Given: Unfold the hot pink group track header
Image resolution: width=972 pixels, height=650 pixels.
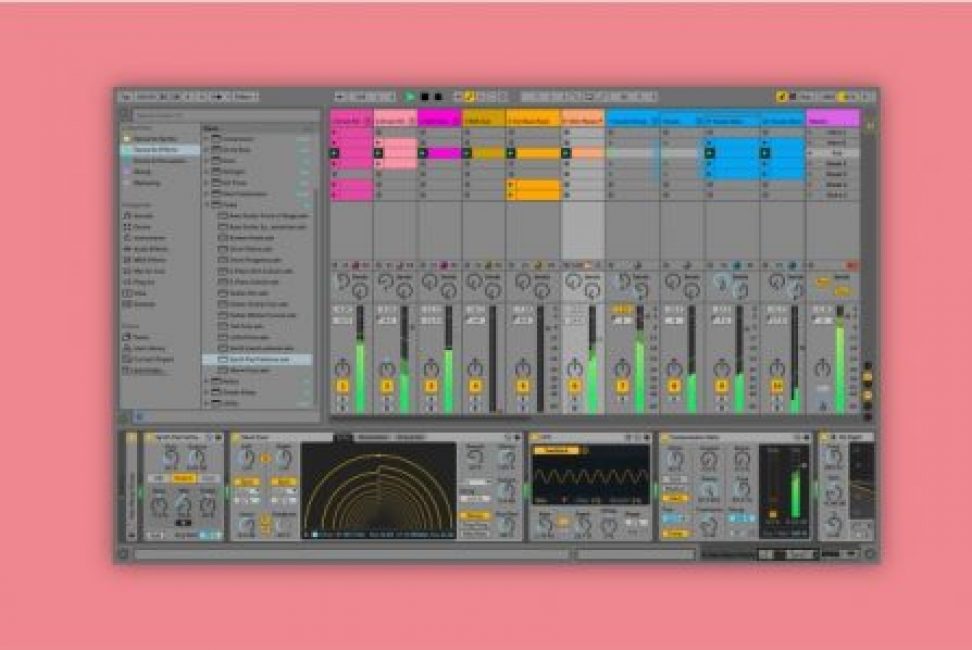Looking at the screenshot, I should click(x=367, y=121).
